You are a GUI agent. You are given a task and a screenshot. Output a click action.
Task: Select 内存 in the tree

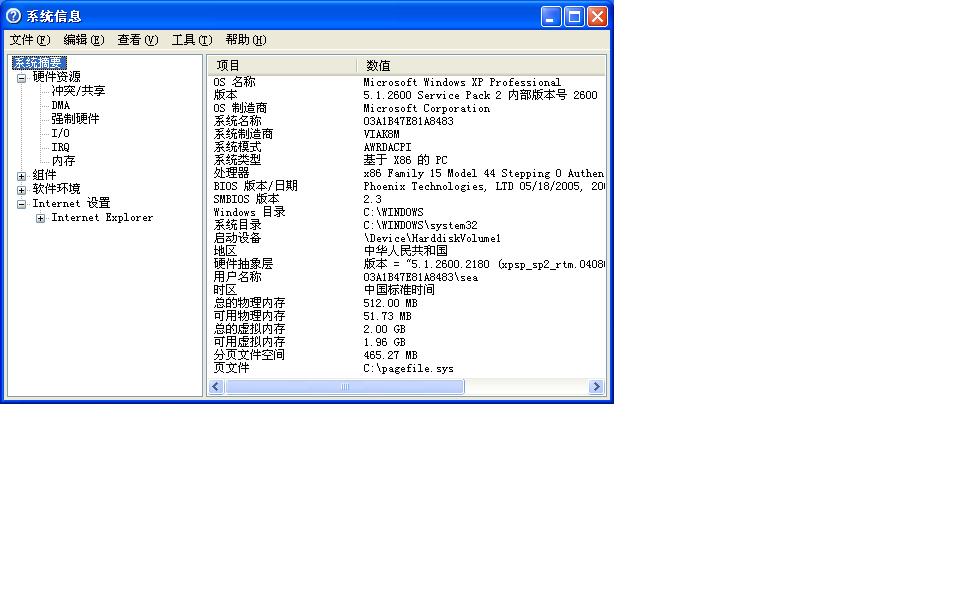tap(63, 161)
